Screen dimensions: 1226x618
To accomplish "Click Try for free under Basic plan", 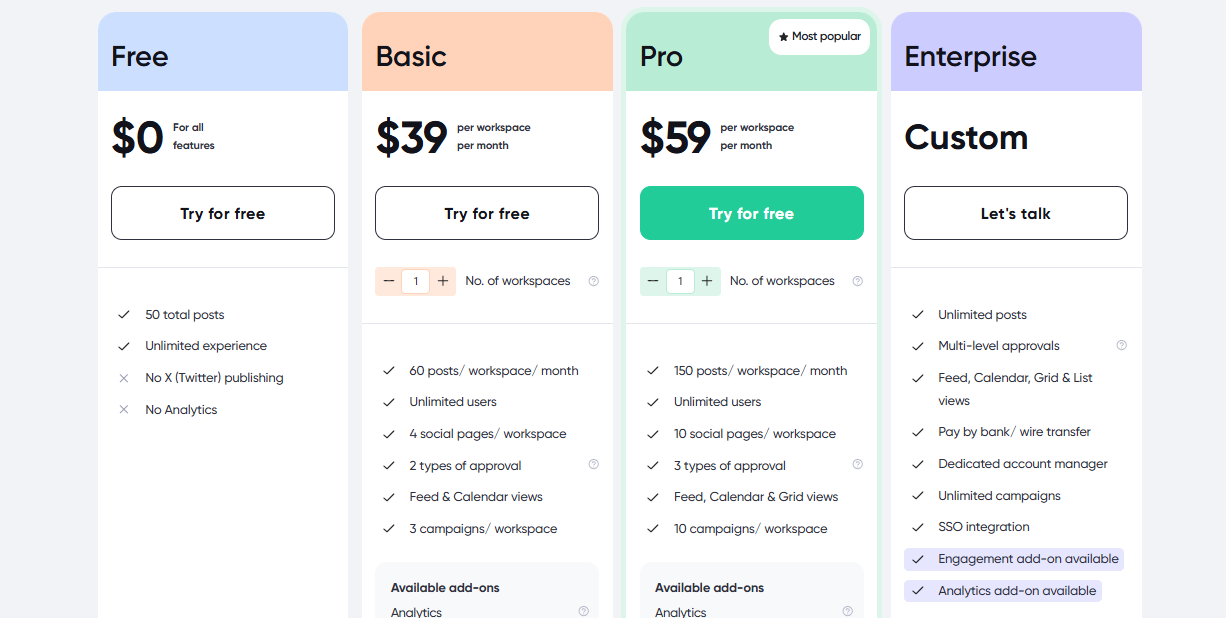I will pos(487,213).
